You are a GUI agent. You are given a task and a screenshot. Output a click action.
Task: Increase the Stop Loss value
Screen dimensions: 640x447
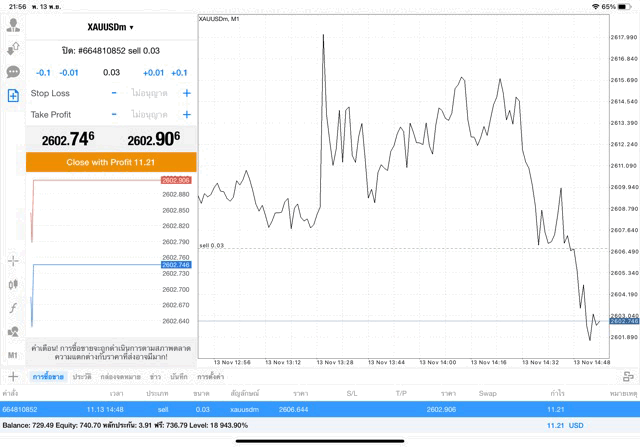186,93
